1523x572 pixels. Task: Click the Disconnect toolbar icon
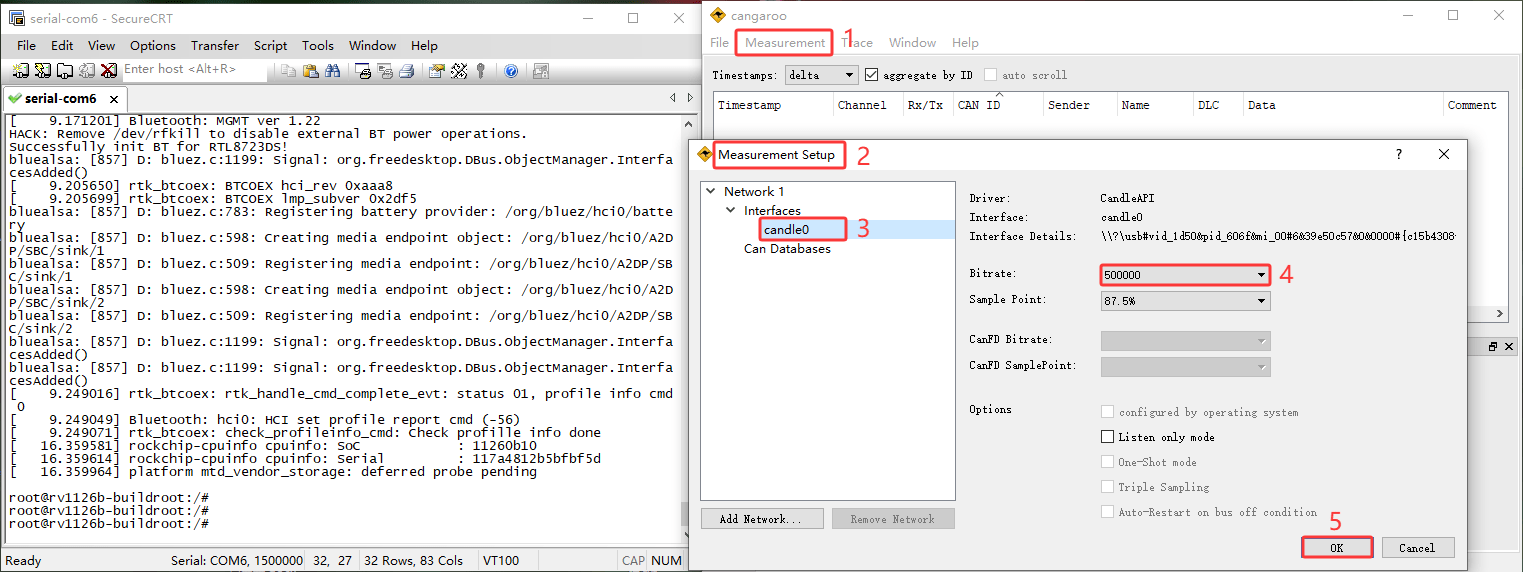[x=108, y=70]
